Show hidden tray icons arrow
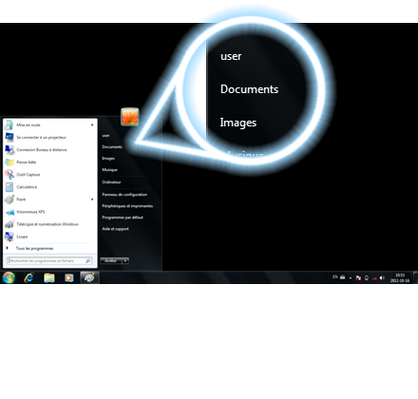This screenshot has height=399, width=418. pyautogui.click(x=350, y=278)
